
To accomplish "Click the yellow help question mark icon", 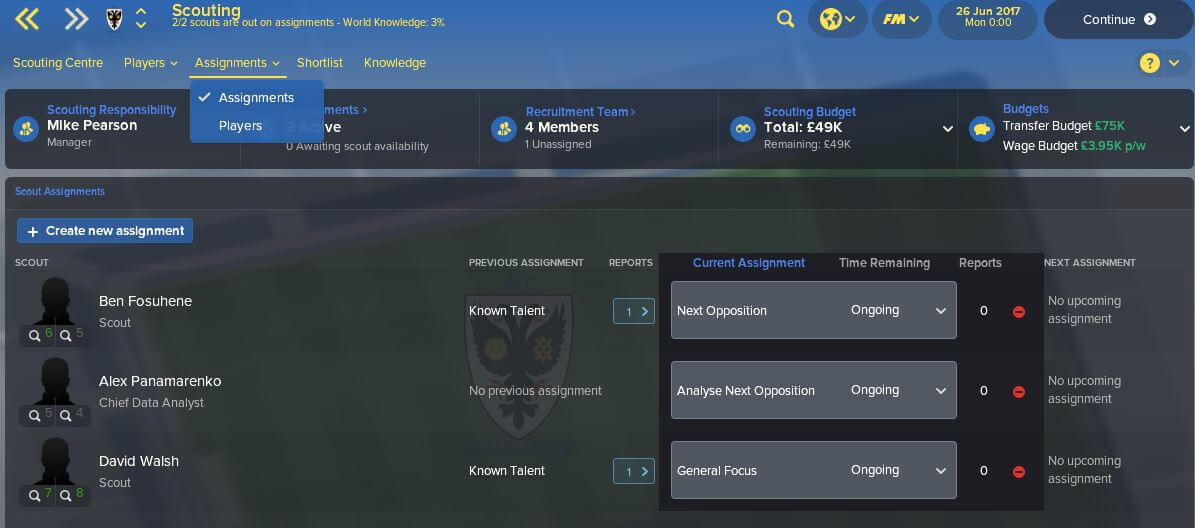I will 1149,62.
